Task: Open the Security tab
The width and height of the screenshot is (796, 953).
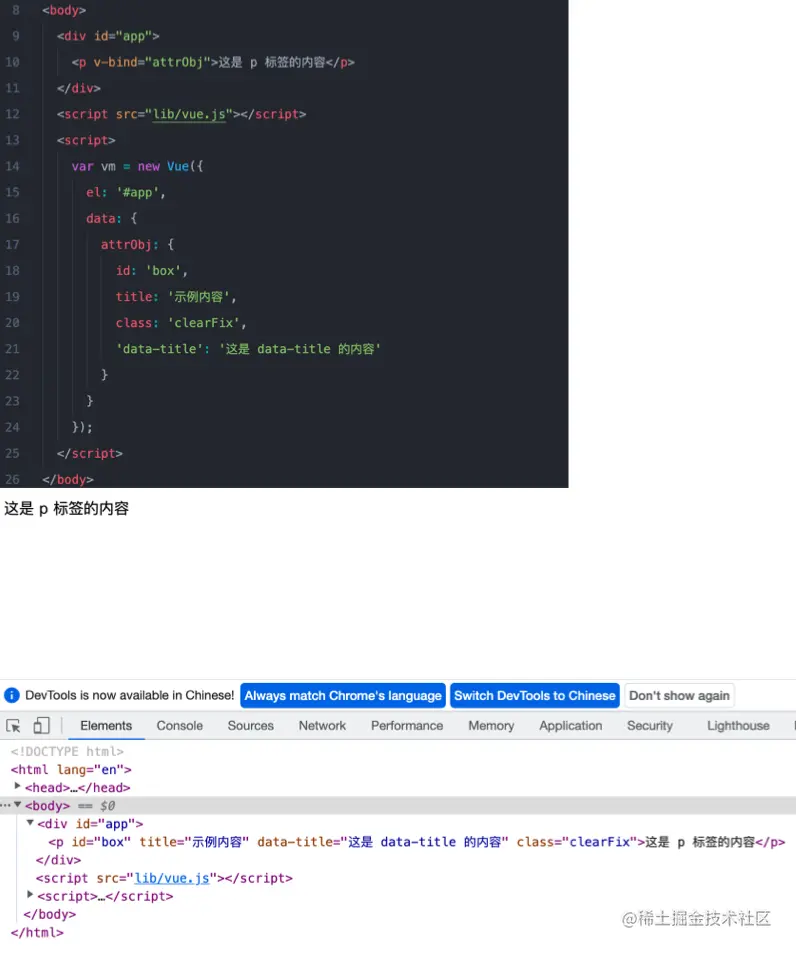Action: coord(650,726)
